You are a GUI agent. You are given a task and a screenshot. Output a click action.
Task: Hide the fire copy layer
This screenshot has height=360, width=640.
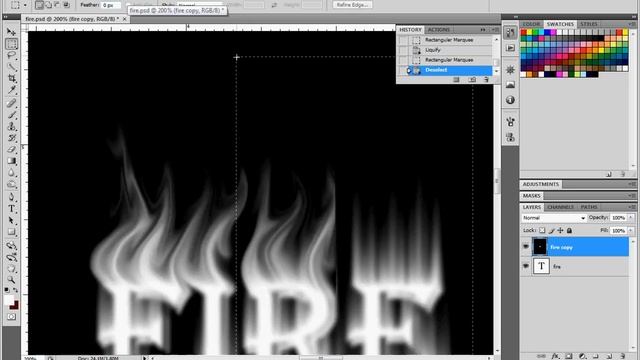pos(526,247)
